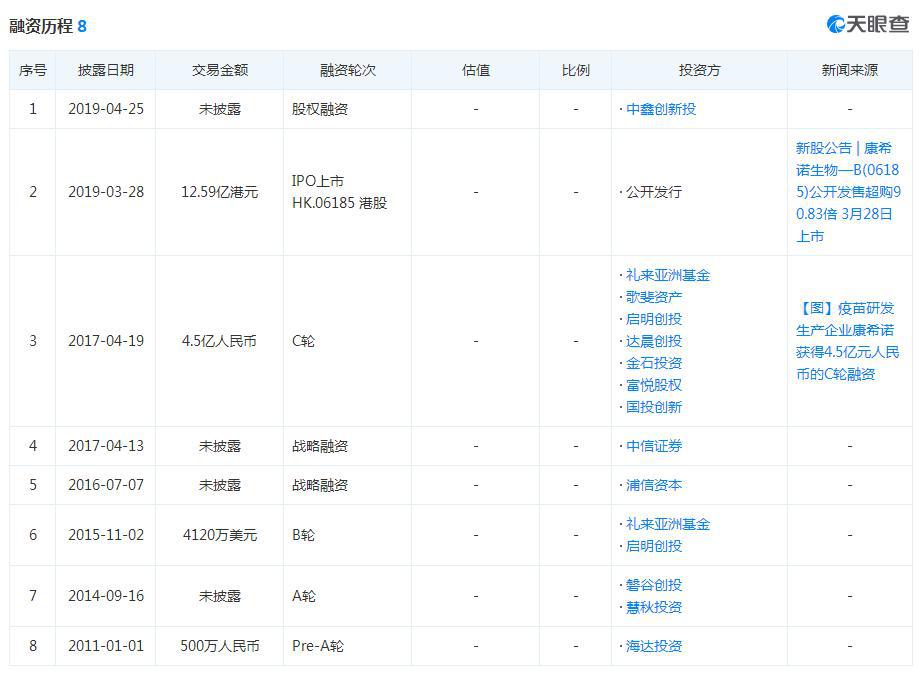Click the 融资历程 section title

pos(41,26)
